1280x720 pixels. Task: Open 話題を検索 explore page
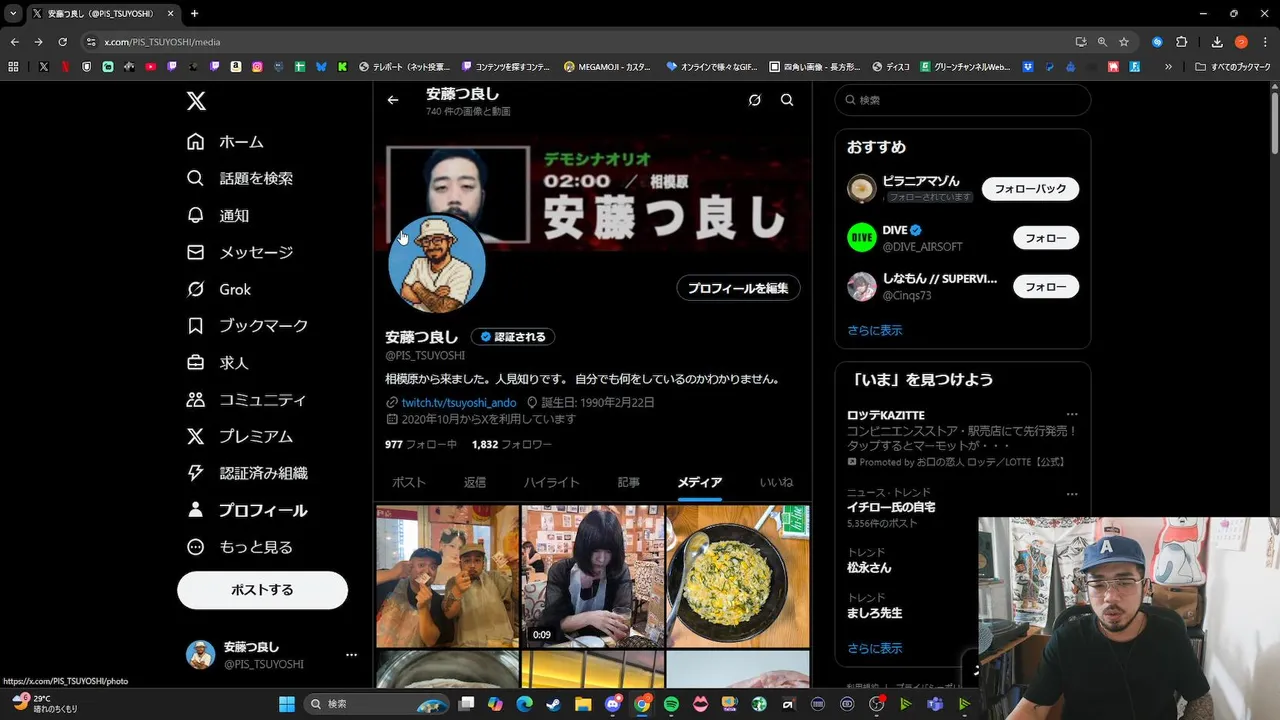(x=240, y=178)
